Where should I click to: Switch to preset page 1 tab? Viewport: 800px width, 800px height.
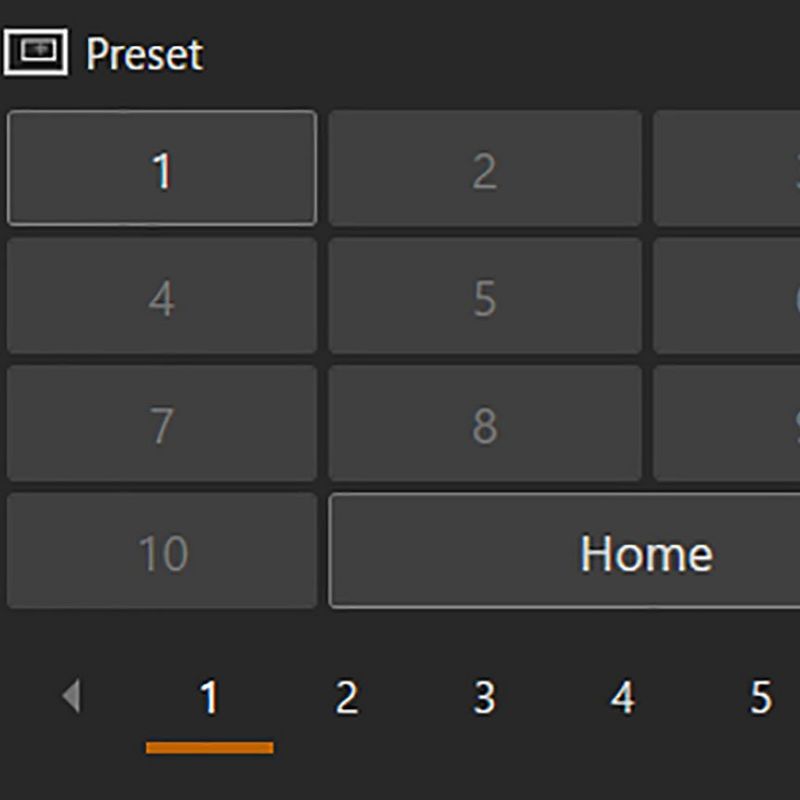point(209,697)
